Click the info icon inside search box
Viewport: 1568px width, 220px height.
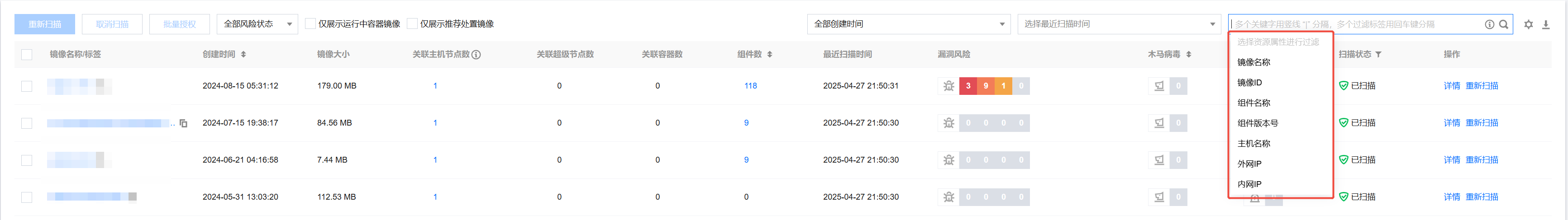1489,24
